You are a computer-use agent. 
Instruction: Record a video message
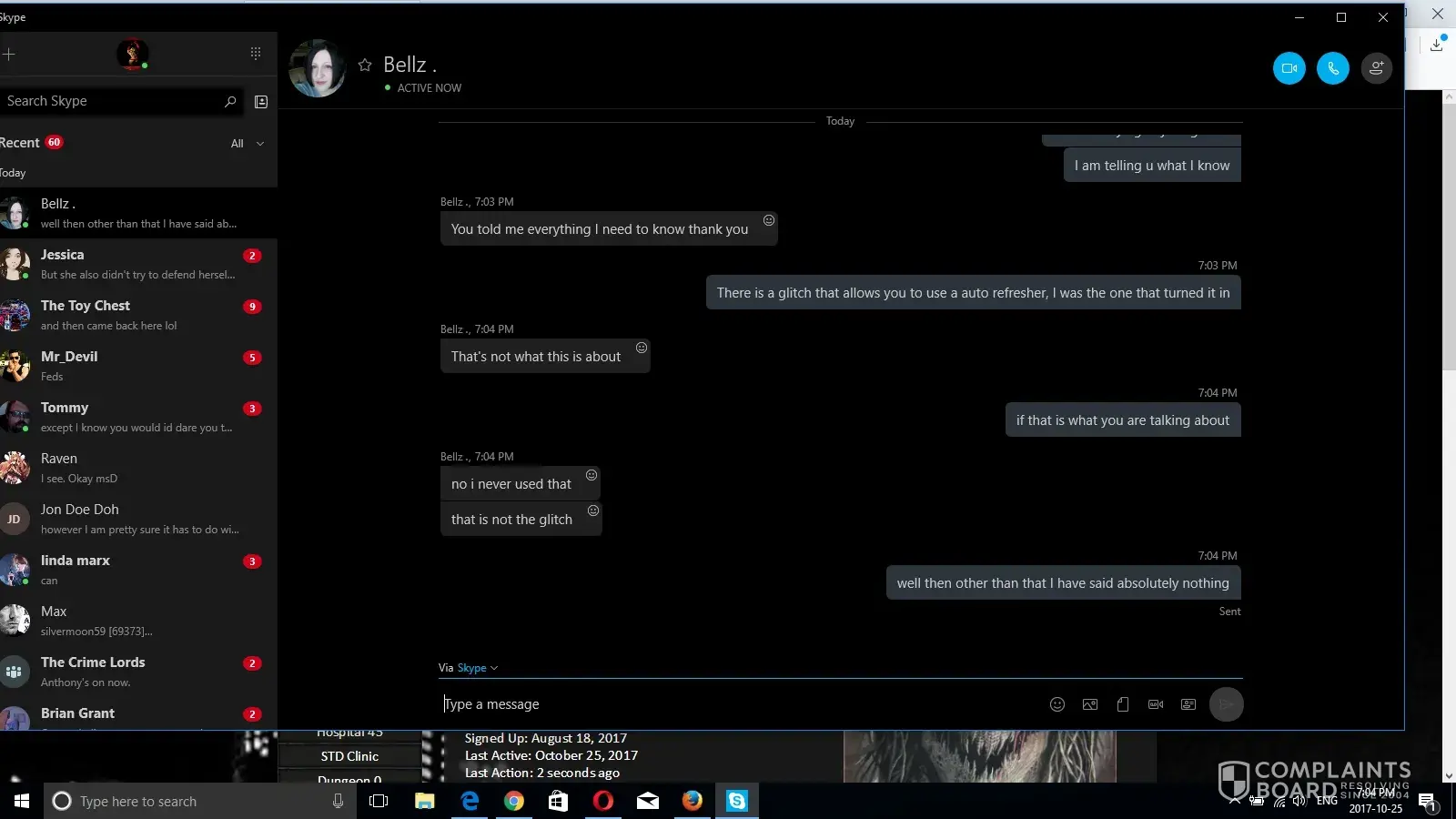(x=1155, y=704)
